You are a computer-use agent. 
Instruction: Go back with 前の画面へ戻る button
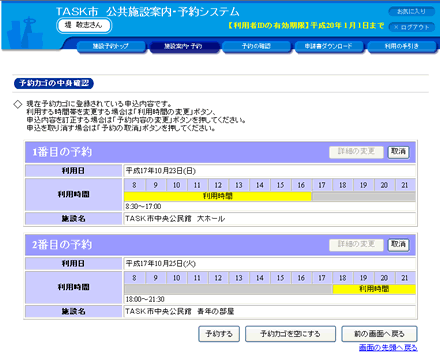coord(379,334)
